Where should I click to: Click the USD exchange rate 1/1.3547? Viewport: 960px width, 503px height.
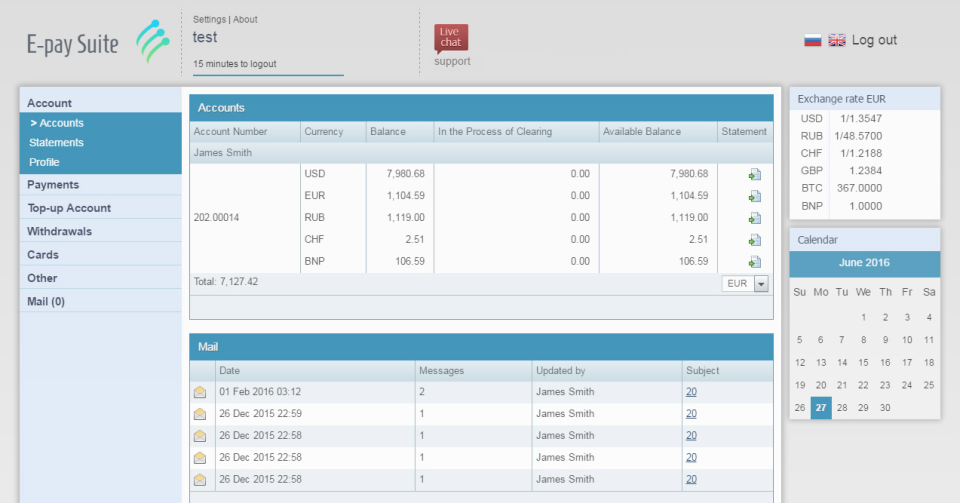pos(861,119)
